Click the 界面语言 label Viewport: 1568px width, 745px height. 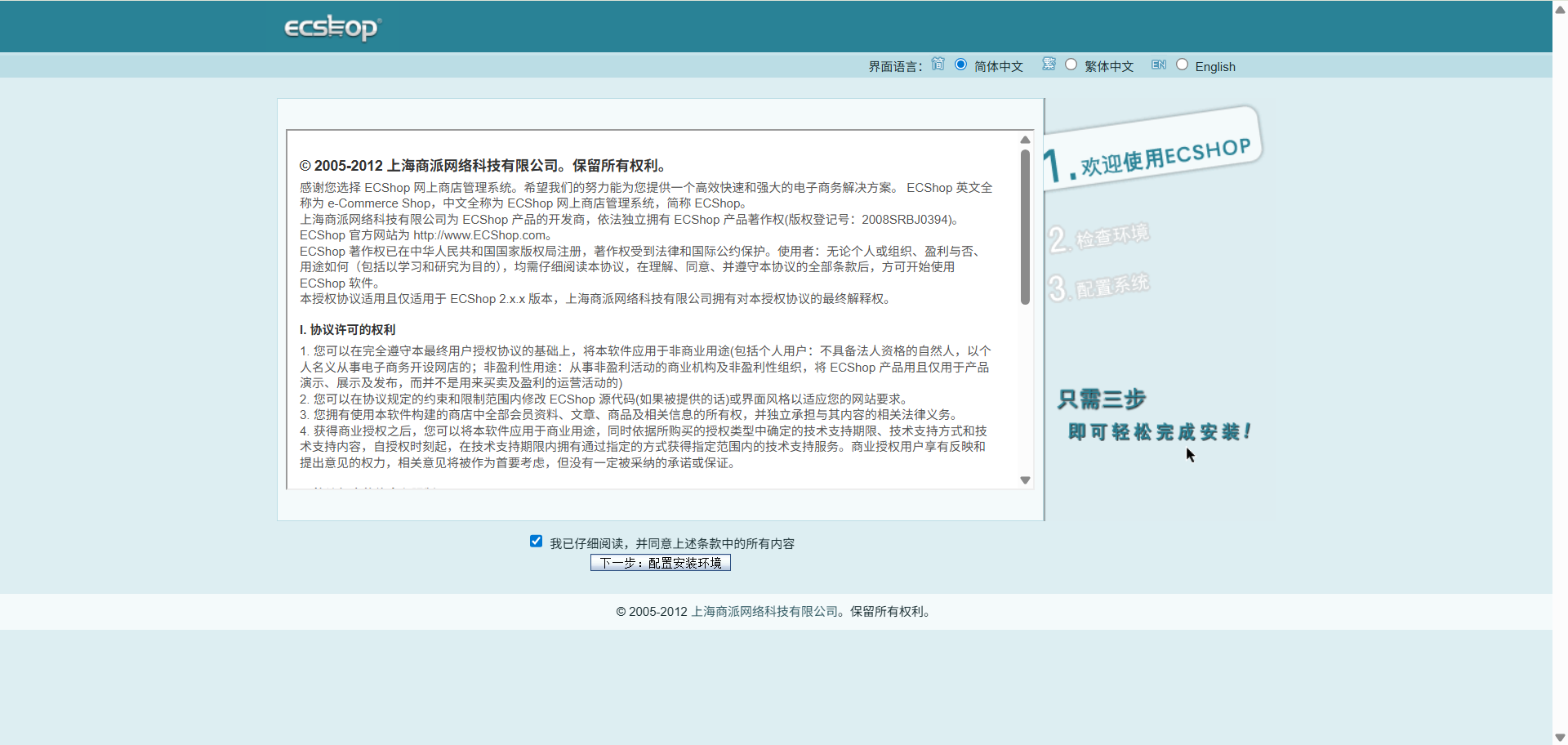[896, 66]
